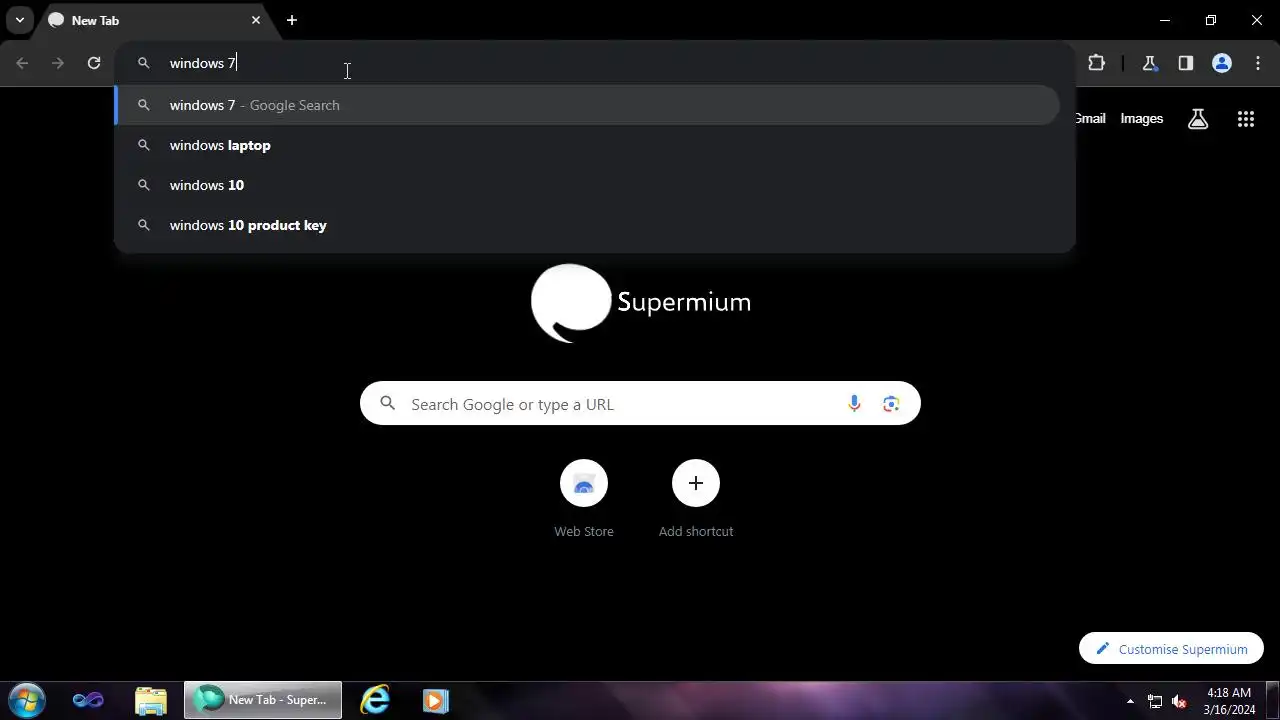Click search icon in the page search box
Screen dimensions: 1280x720
(388, 404)
